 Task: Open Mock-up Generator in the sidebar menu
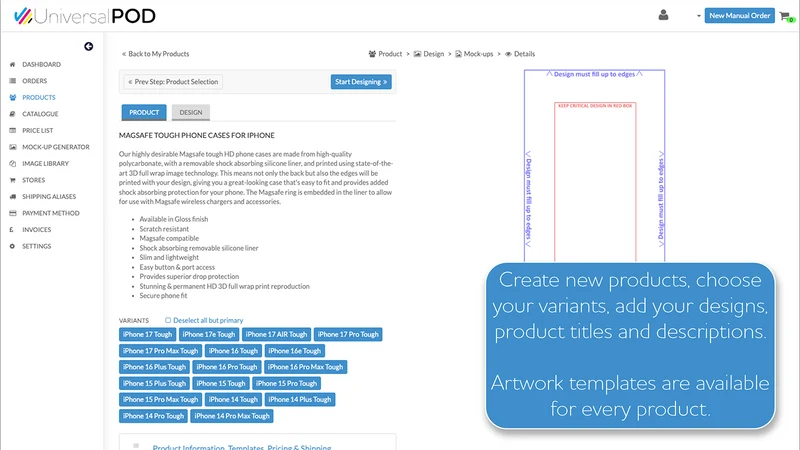[x=56, y=147]
